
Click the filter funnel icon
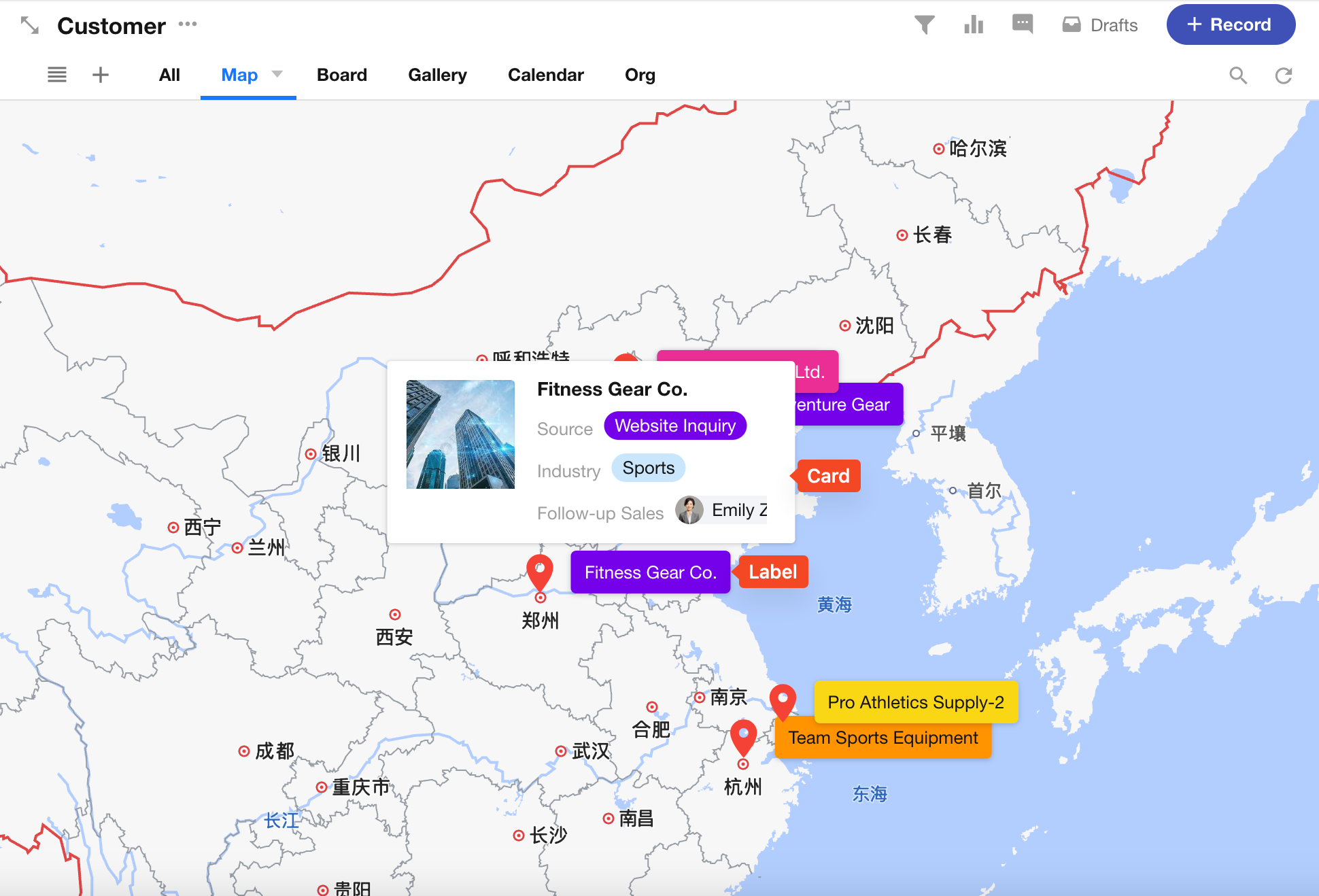[x=924, y=25]
